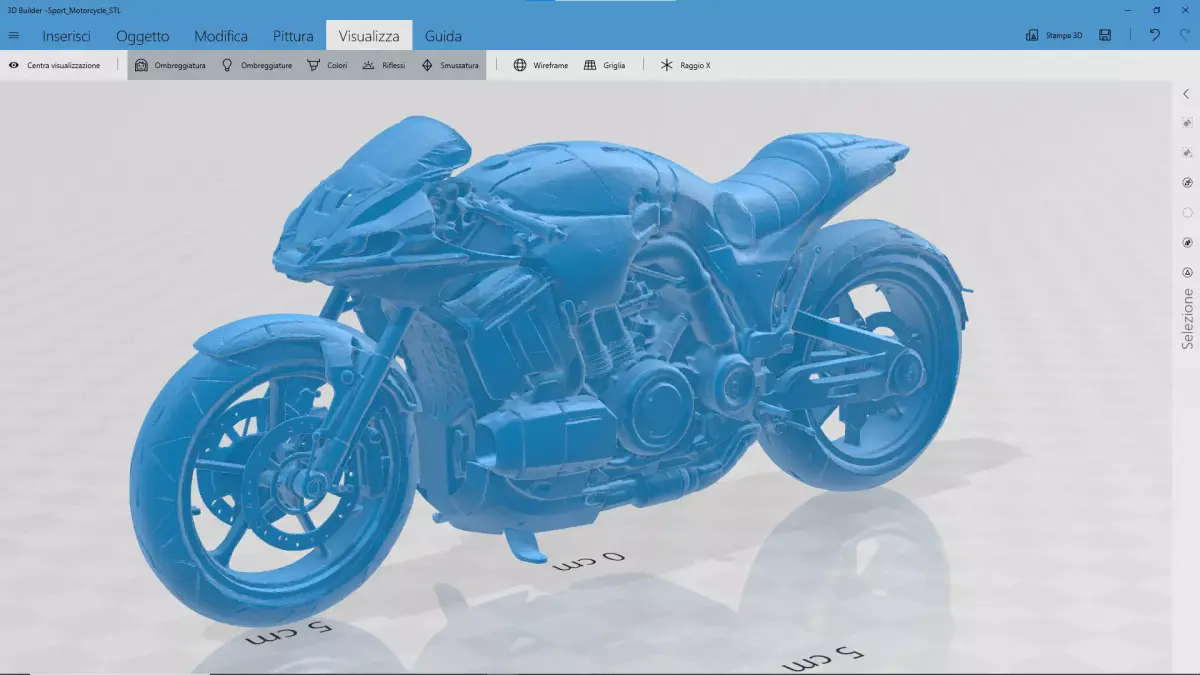Viewport: 1200px width, 675px height.
Task: Click Stampa 3D button
Action: (x=1054, y=35)
